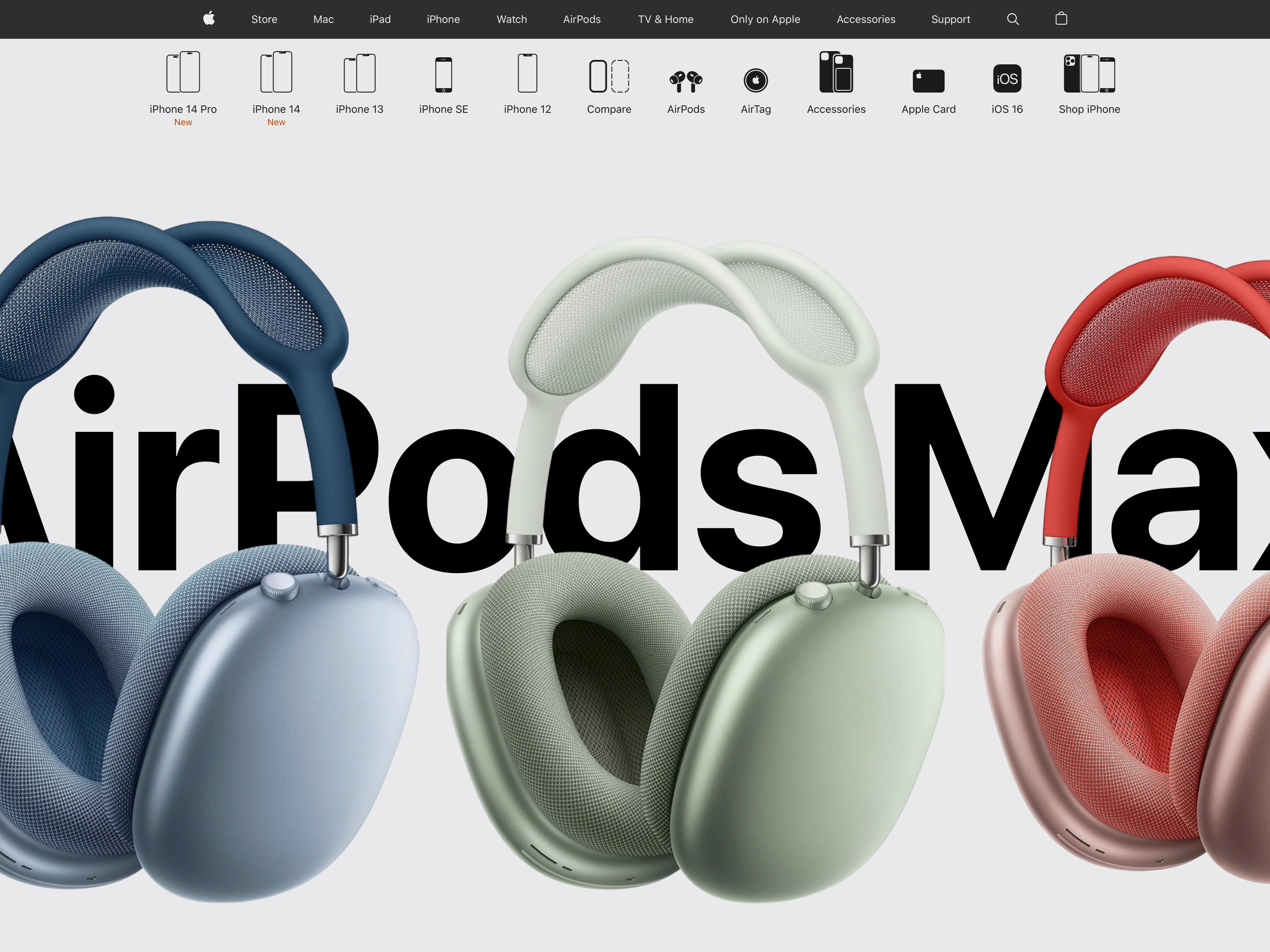Open Support in the top navigation

[x=950, y=19]
